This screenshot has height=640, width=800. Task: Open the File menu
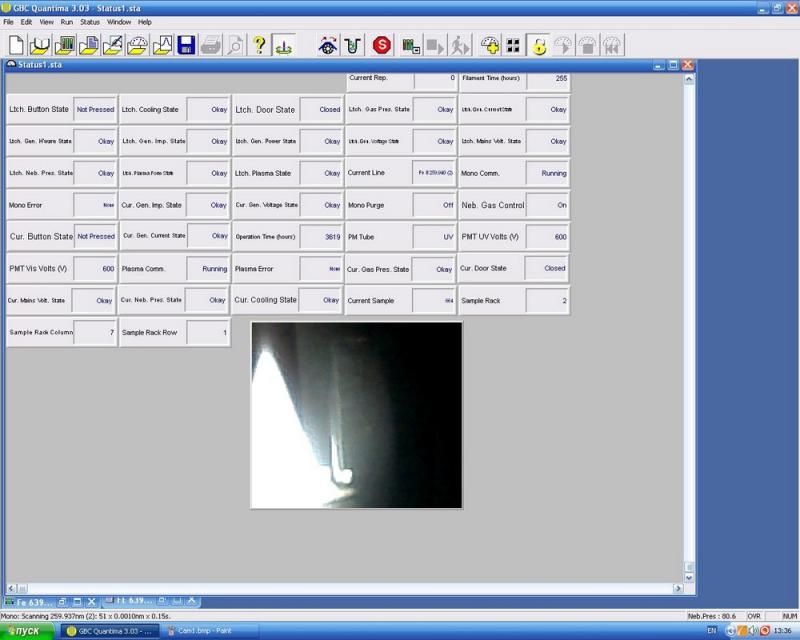tap(8, 22)
